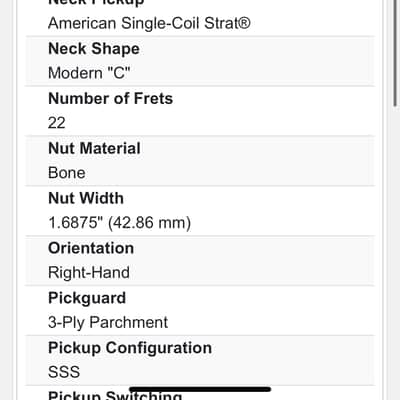Select the Pickup Switching heading
The width and height of the screenshot is (400, 400).
click(x=115, y=395)
